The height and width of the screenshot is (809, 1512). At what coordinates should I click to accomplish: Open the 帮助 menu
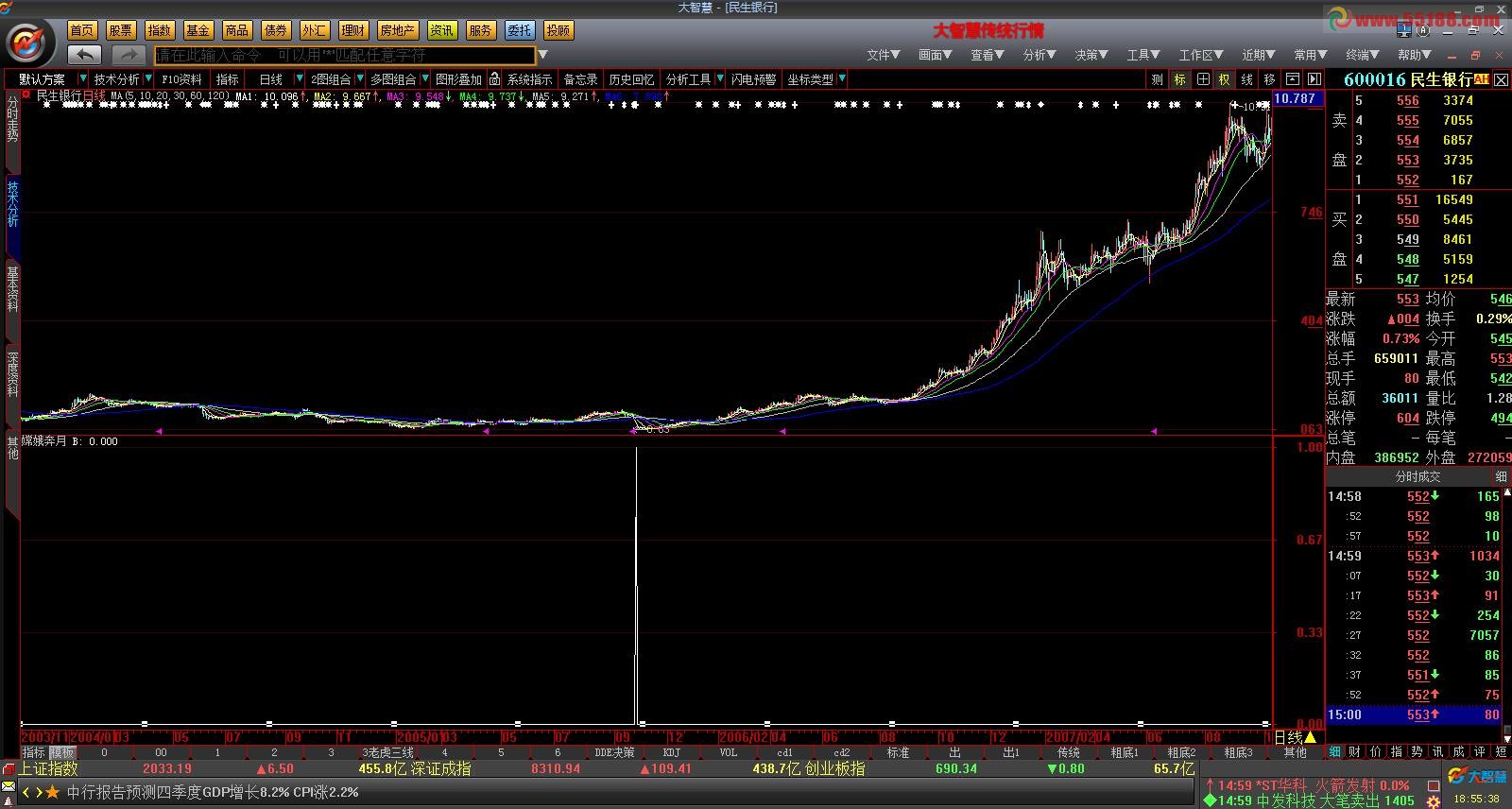coord(1415,55)
